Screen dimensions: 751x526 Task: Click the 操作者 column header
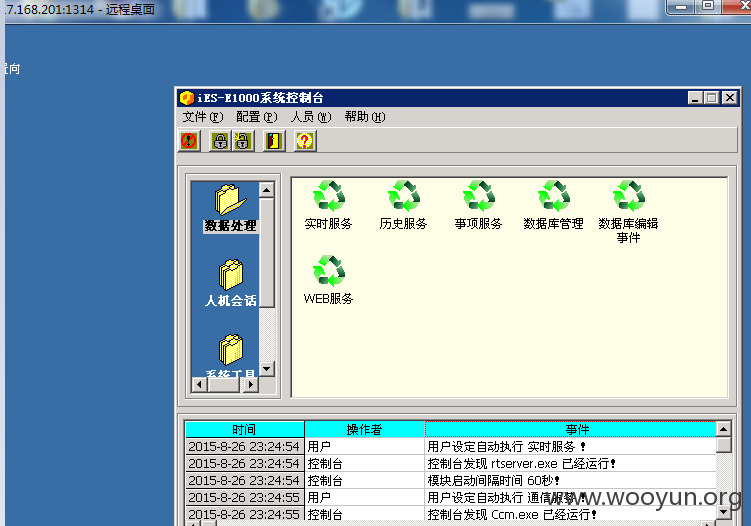coord(364,429)
